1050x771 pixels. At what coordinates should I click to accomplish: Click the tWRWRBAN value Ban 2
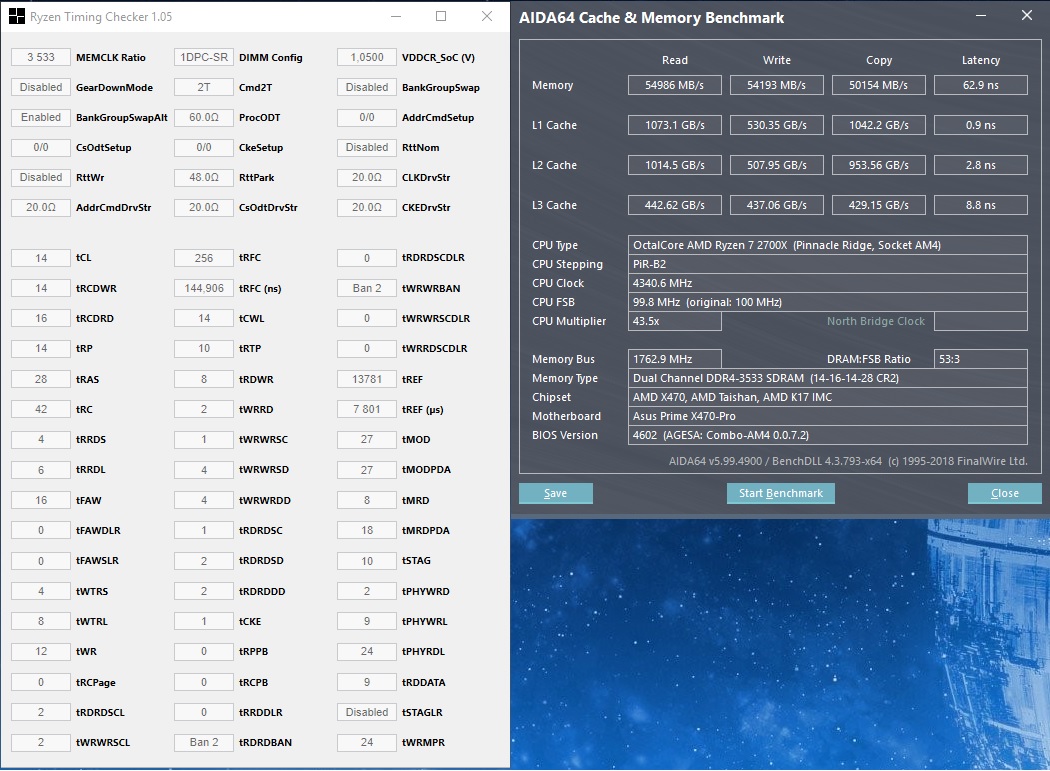(367, 288)
